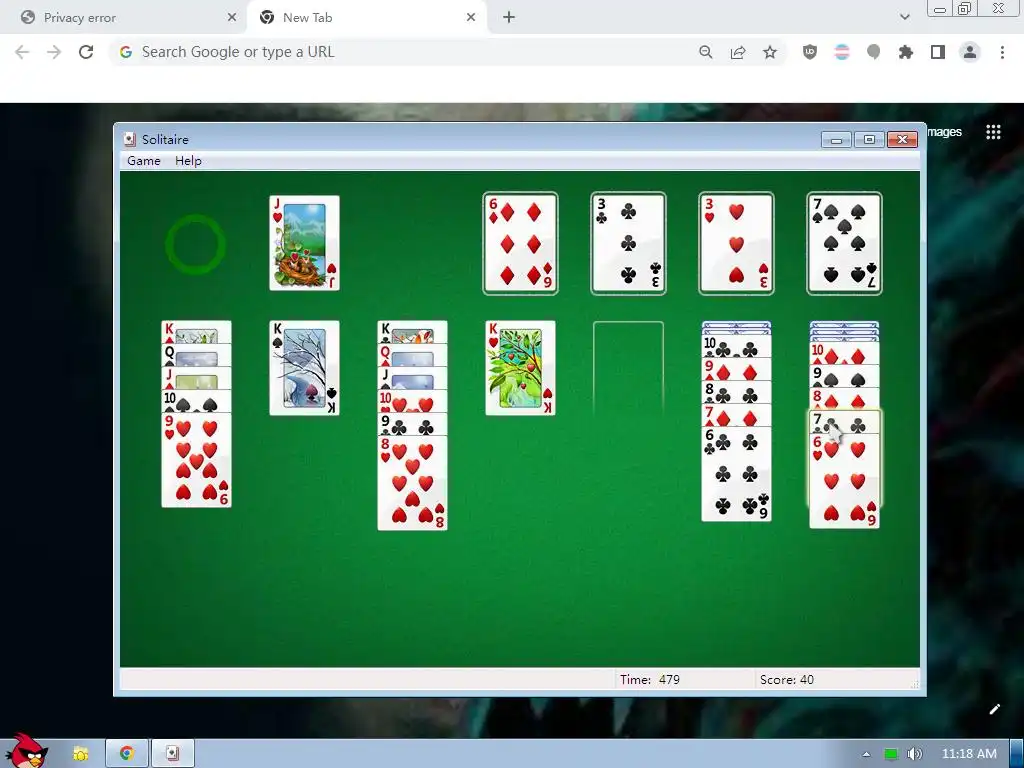The height and width of the screenshot is (768, 1024).
Task: Select the 8 of hearts tableau card
Action: pyautogui.click(x=413, y=483)
